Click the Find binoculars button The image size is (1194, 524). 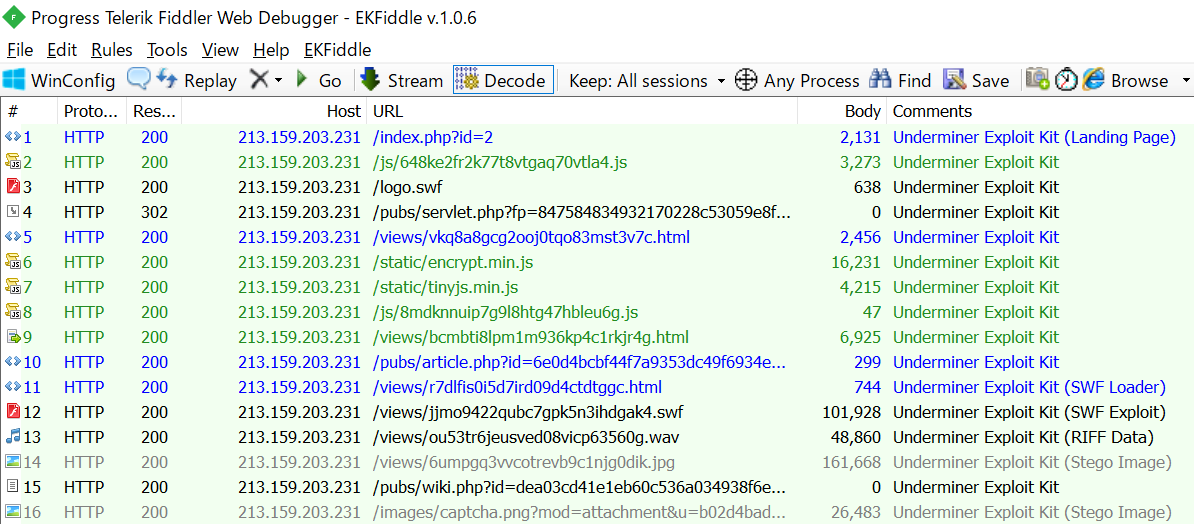[900, 81]
